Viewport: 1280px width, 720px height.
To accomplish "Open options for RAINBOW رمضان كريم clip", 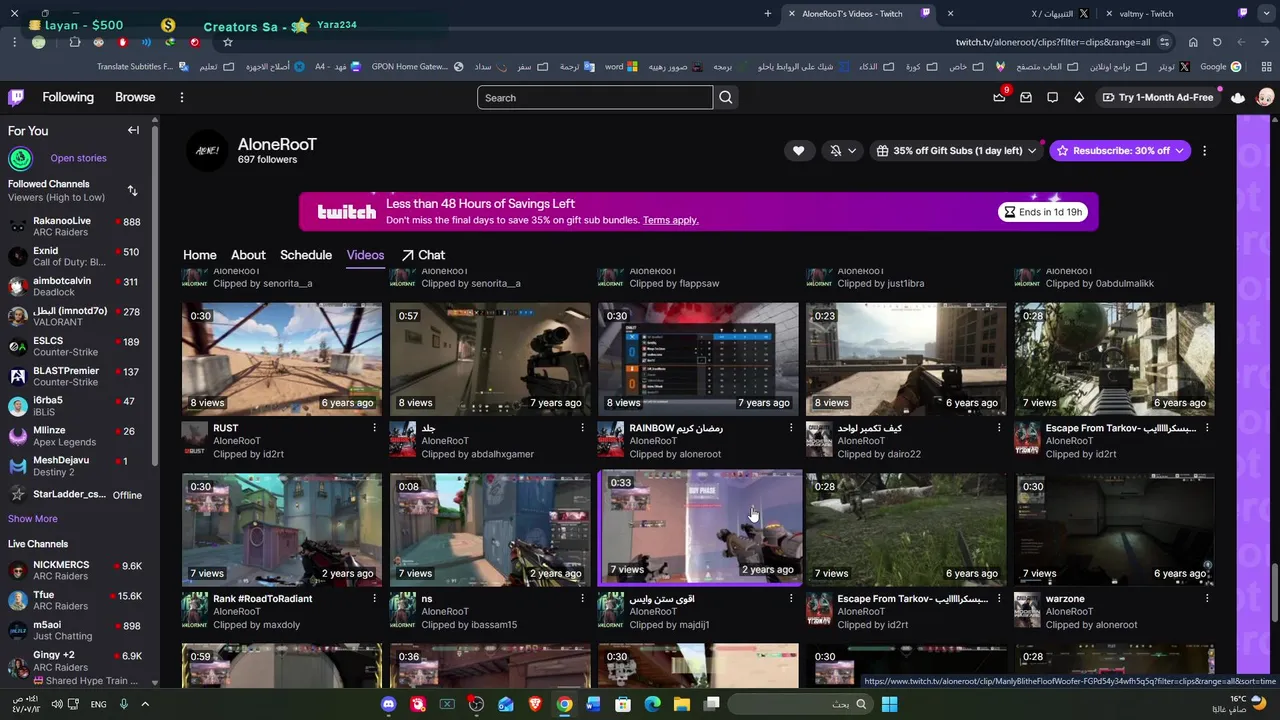I will (x=791, y=428).
